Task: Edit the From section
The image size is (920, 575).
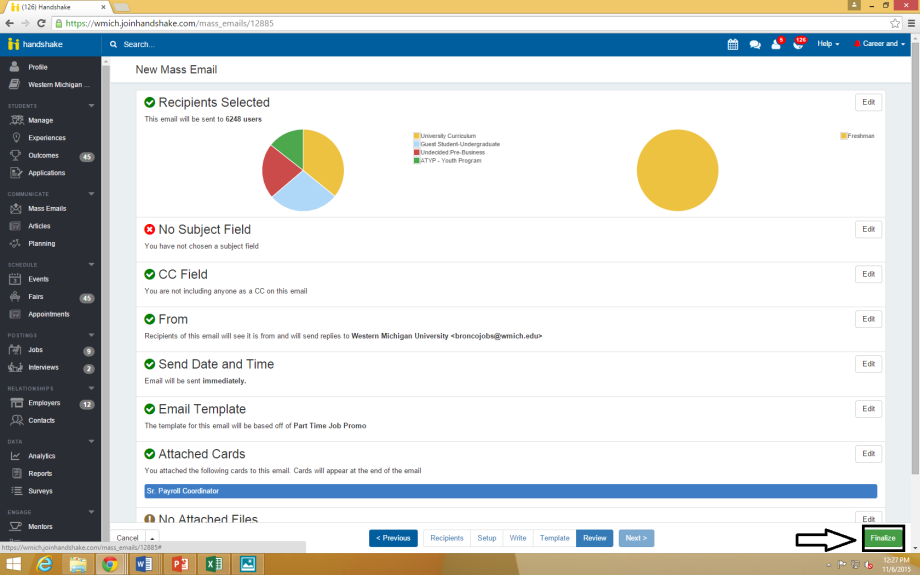Action: 868,319
